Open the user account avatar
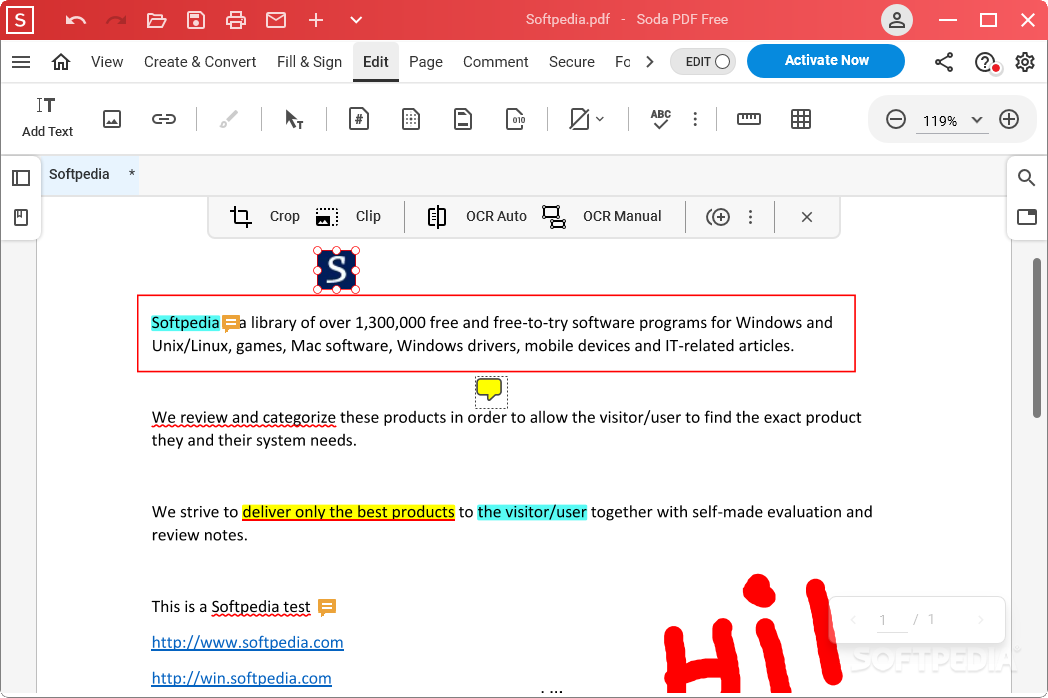This screenshot has width=1048, height=698. [x=896, y=20]
